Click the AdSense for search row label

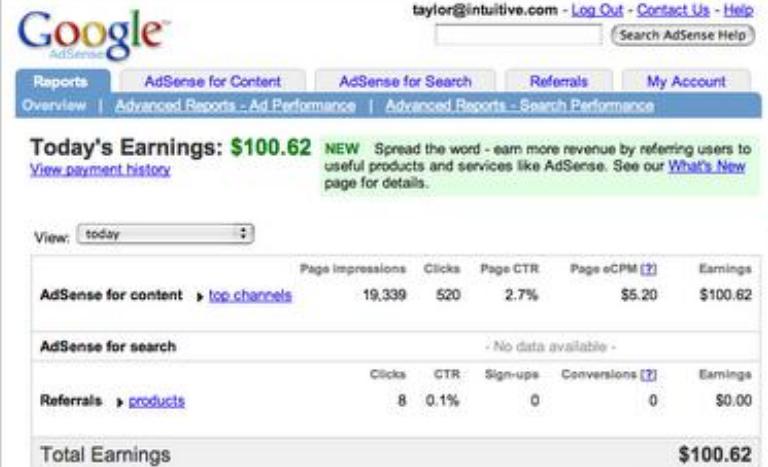point(108,346)
